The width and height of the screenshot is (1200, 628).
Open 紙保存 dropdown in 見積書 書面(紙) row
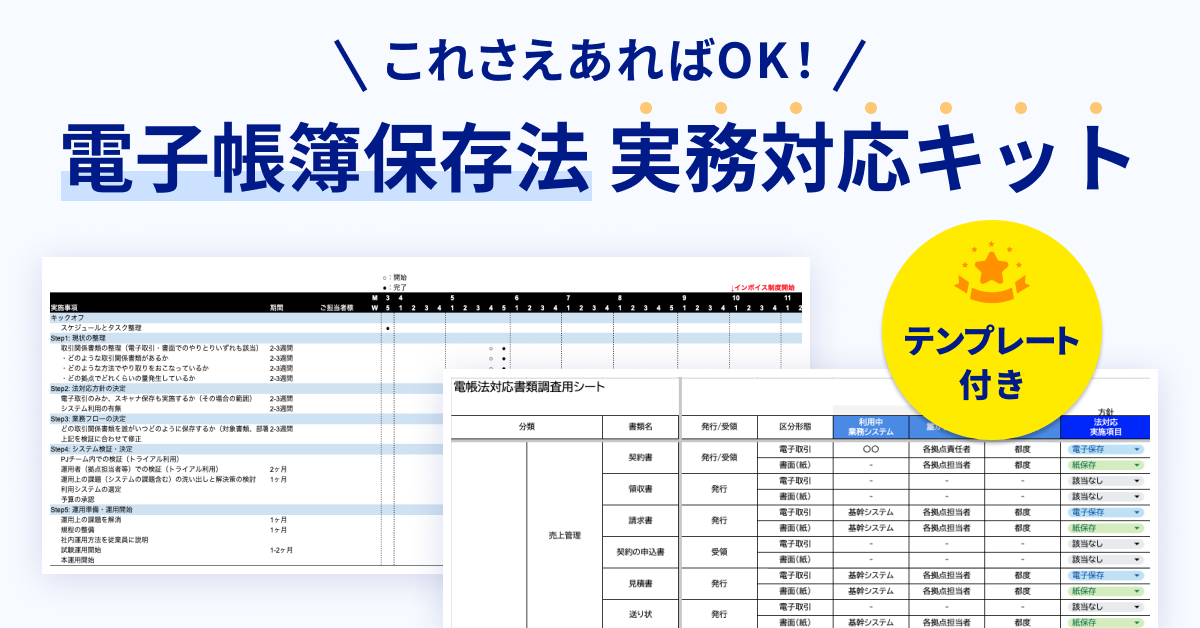1104,591
